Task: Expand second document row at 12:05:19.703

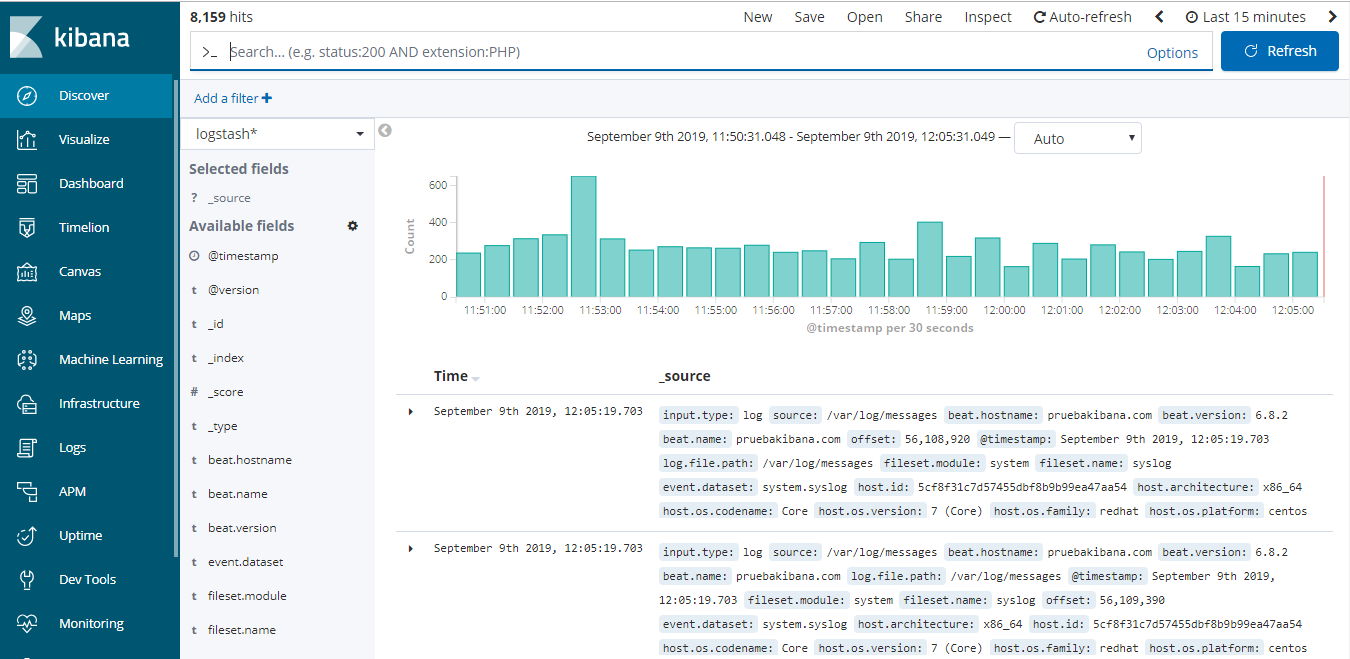Action: [x=411, y=549]
